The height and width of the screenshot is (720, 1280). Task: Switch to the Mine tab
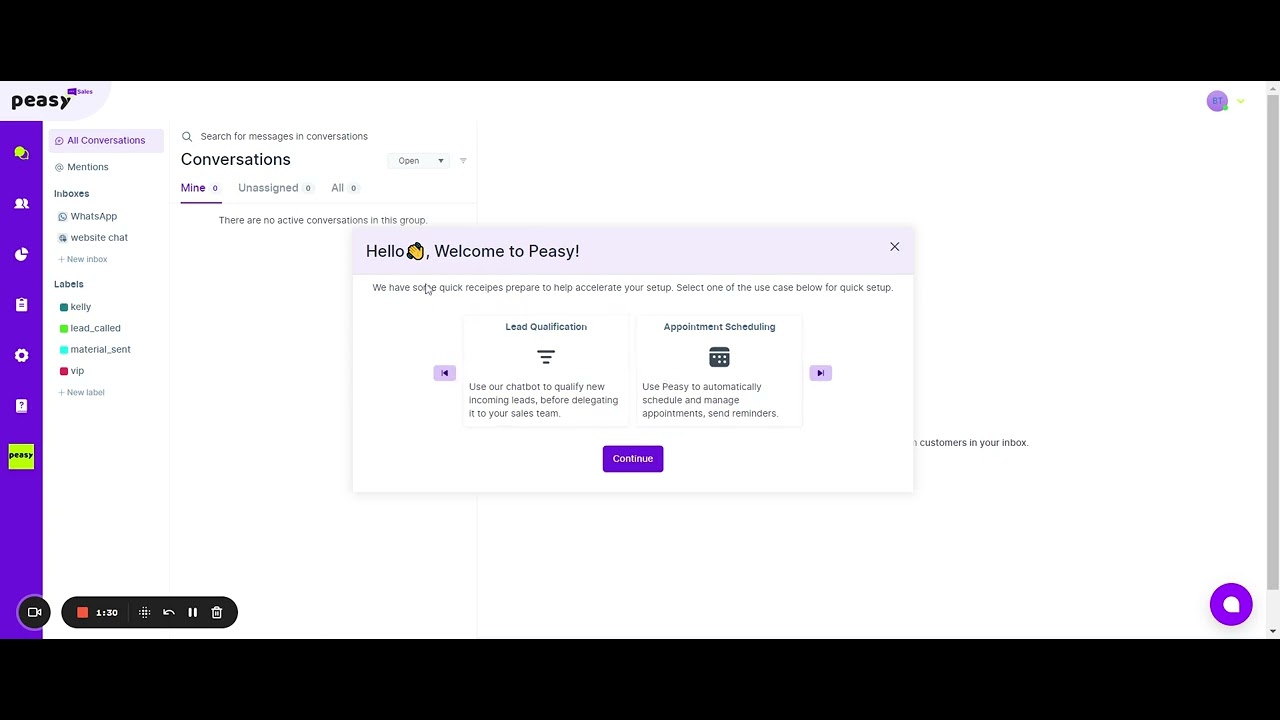(201, 188)
